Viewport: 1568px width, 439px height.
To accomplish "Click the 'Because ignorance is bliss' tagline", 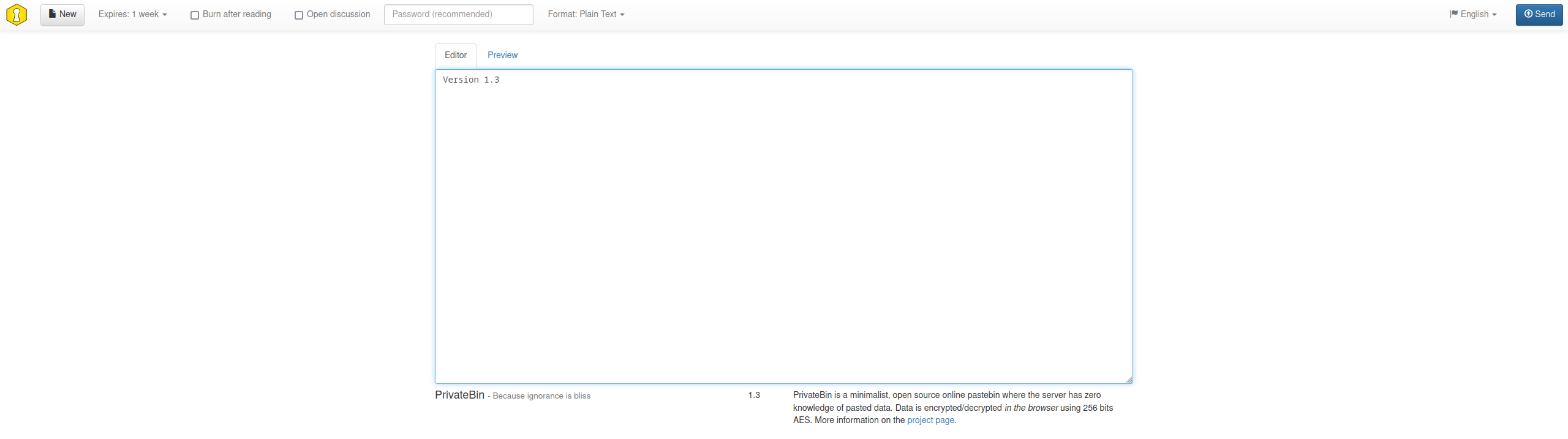I will pyautogui.click(x=541, y=396).
